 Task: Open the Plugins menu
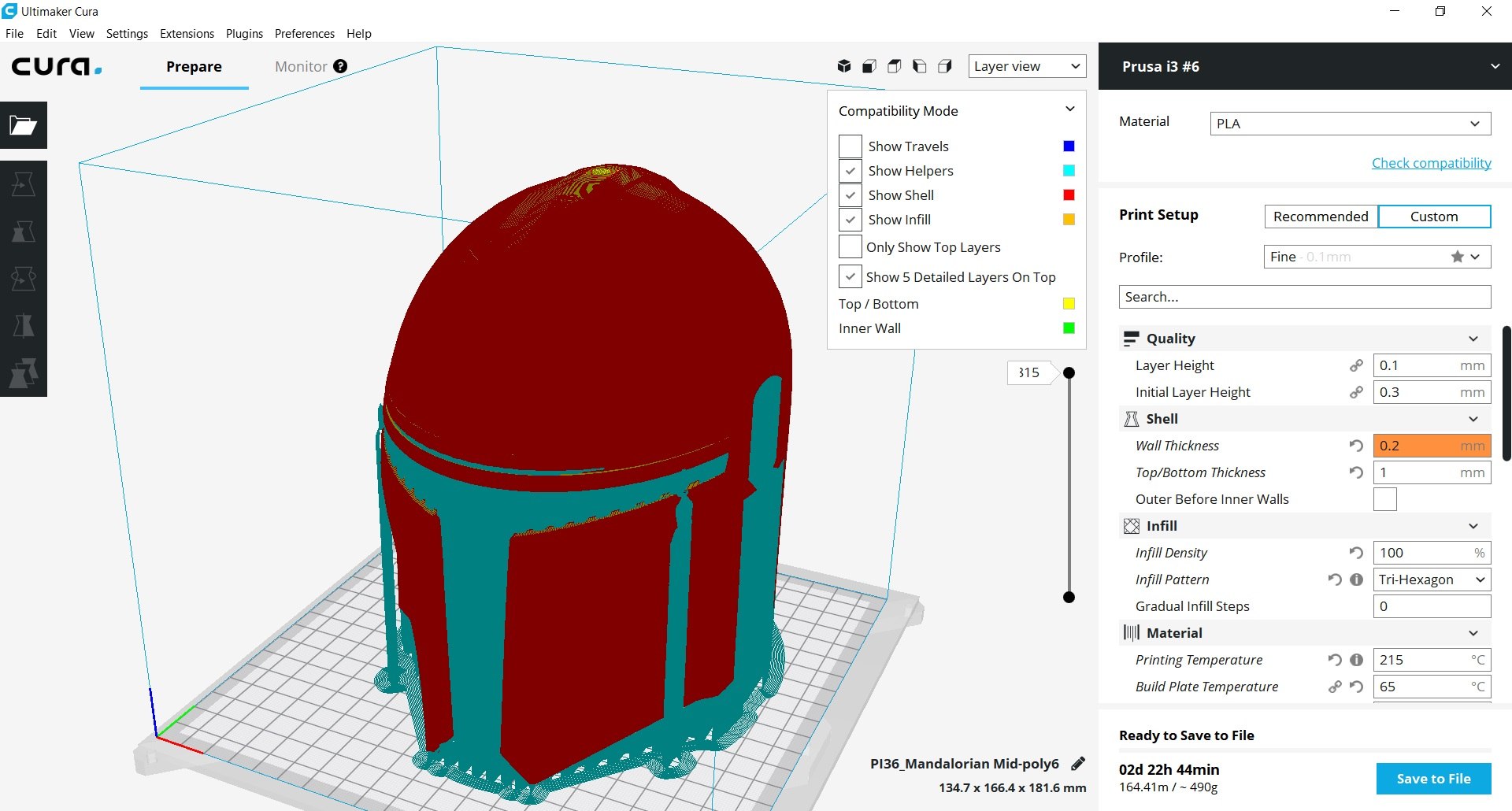coord(244,34)
